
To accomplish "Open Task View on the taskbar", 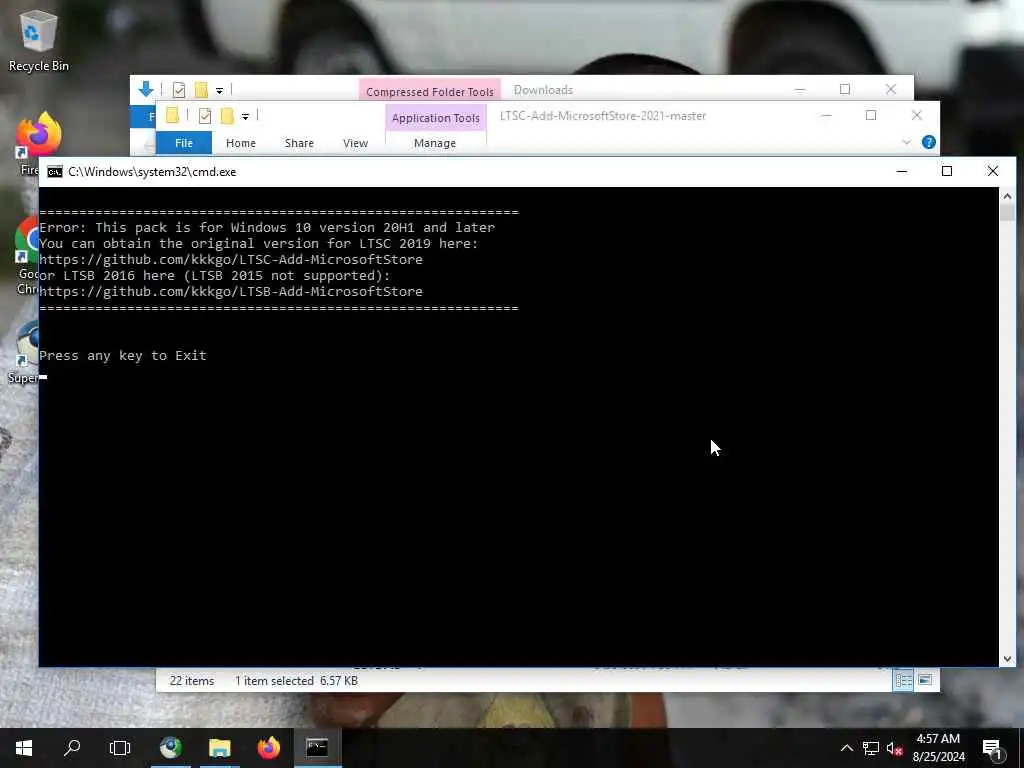I will click(x=120, y=748).
